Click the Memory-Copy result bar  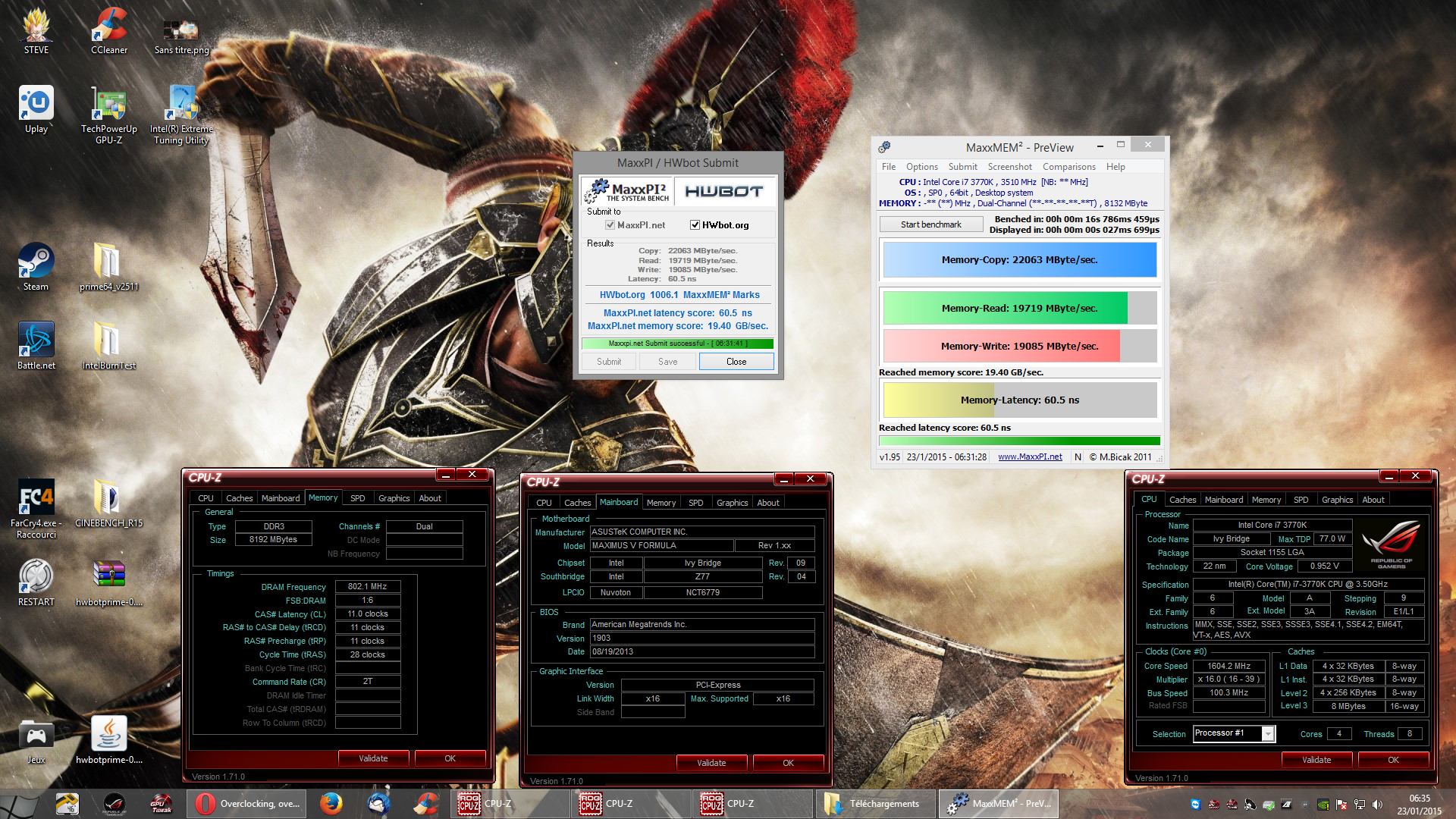1019,260
